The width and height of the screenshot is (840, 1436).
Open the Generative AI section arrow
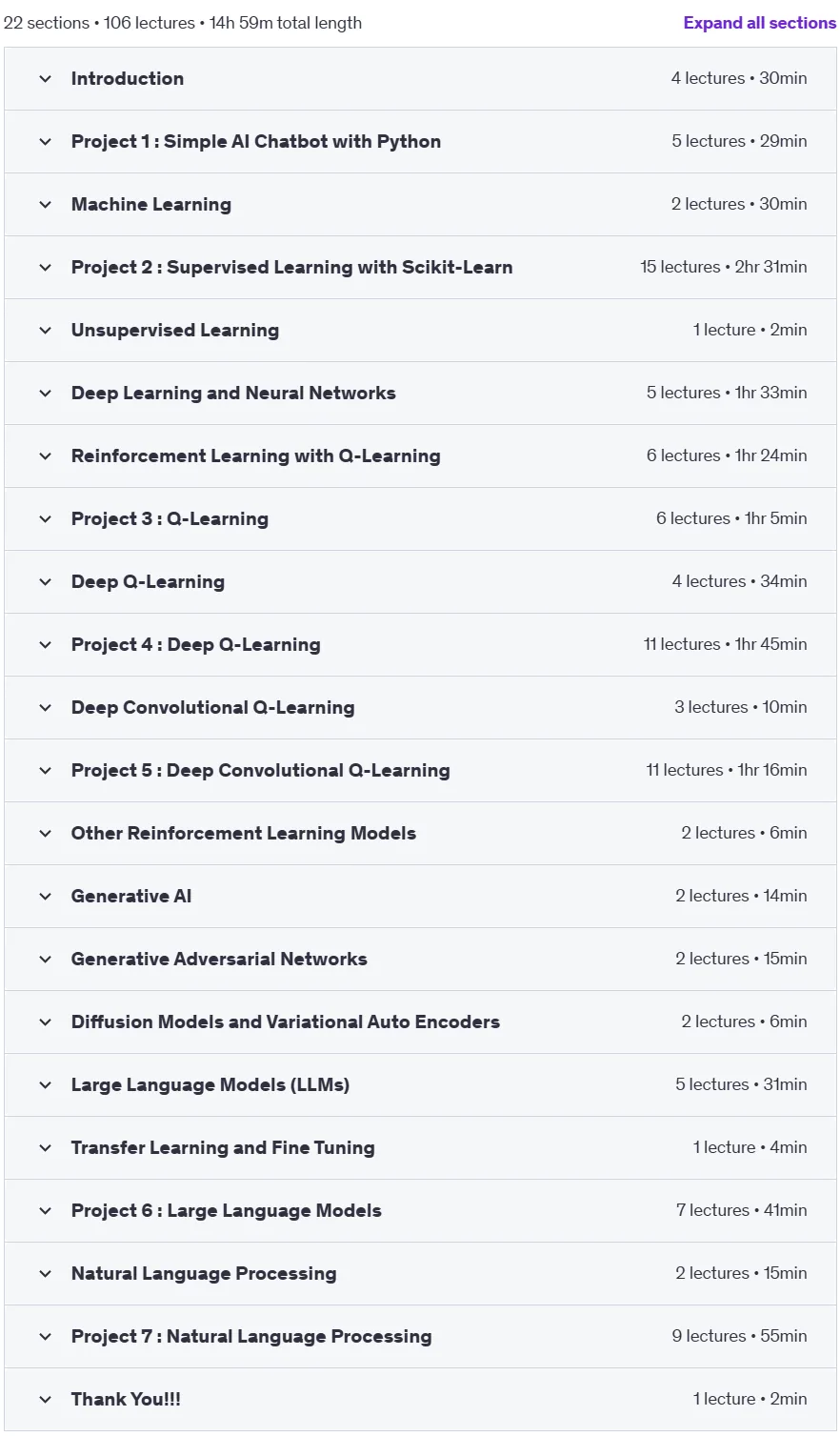point(45,897)
